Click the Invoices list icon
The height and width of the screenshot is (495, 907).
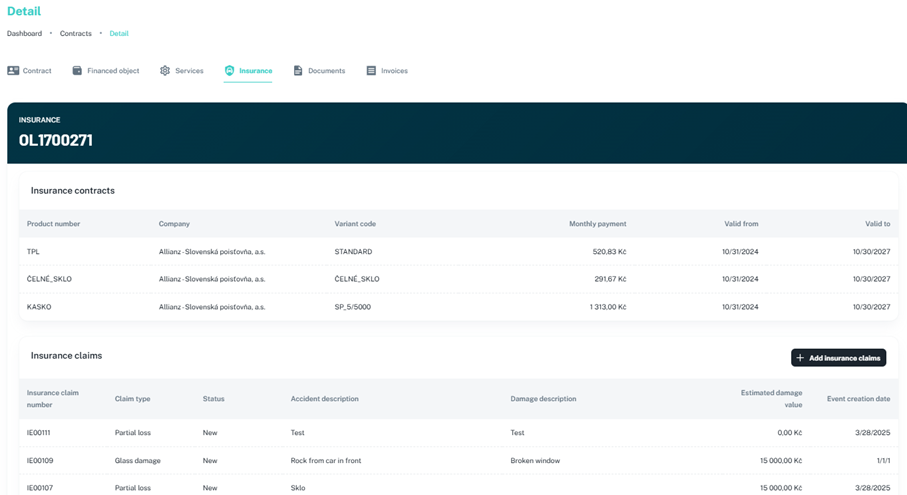click(371, 71)
